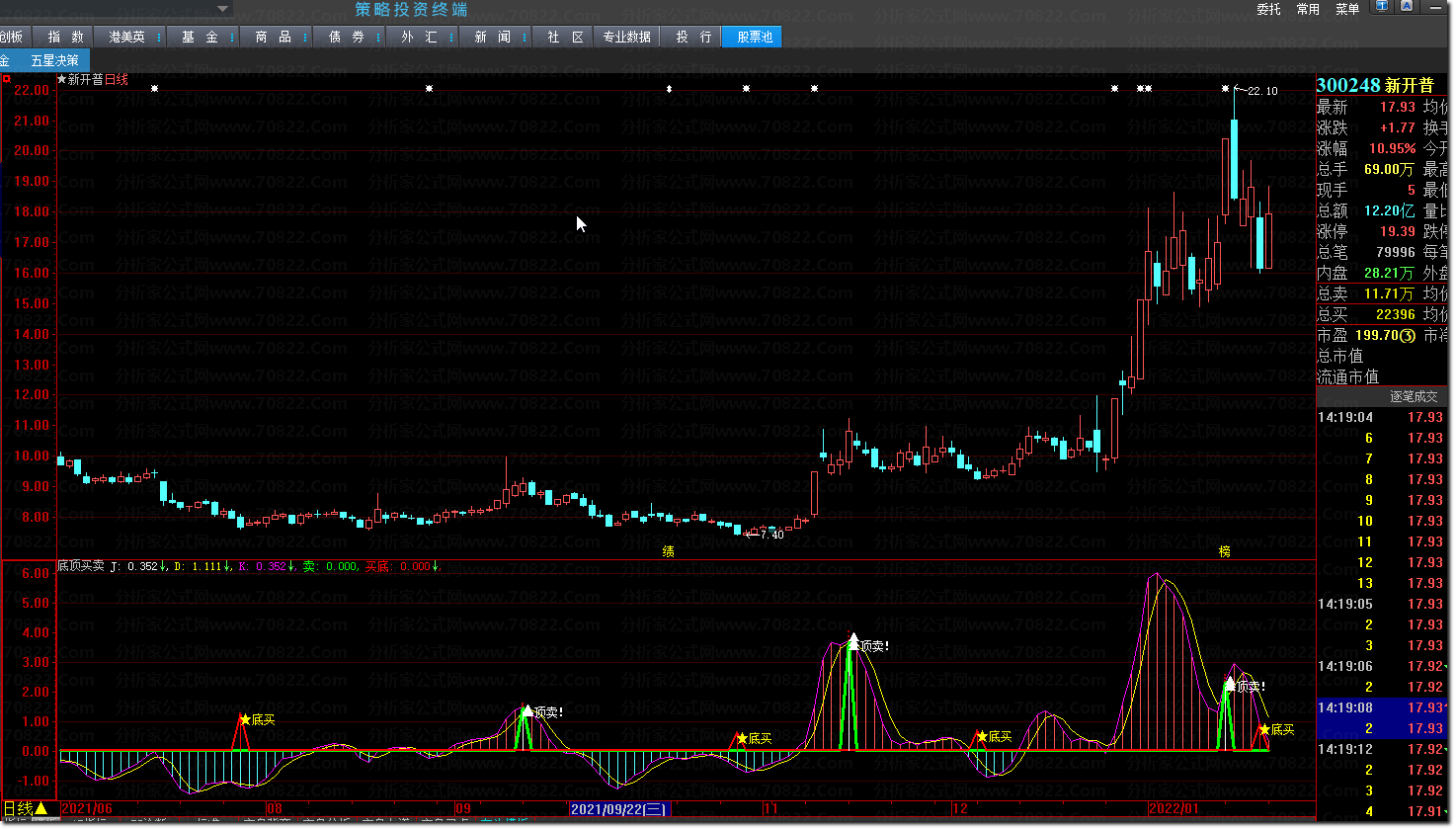This screenshot has height=829, width=1456.
Task: Click the 22.10 high price annotation
Action: click(x=1258, y=91)
